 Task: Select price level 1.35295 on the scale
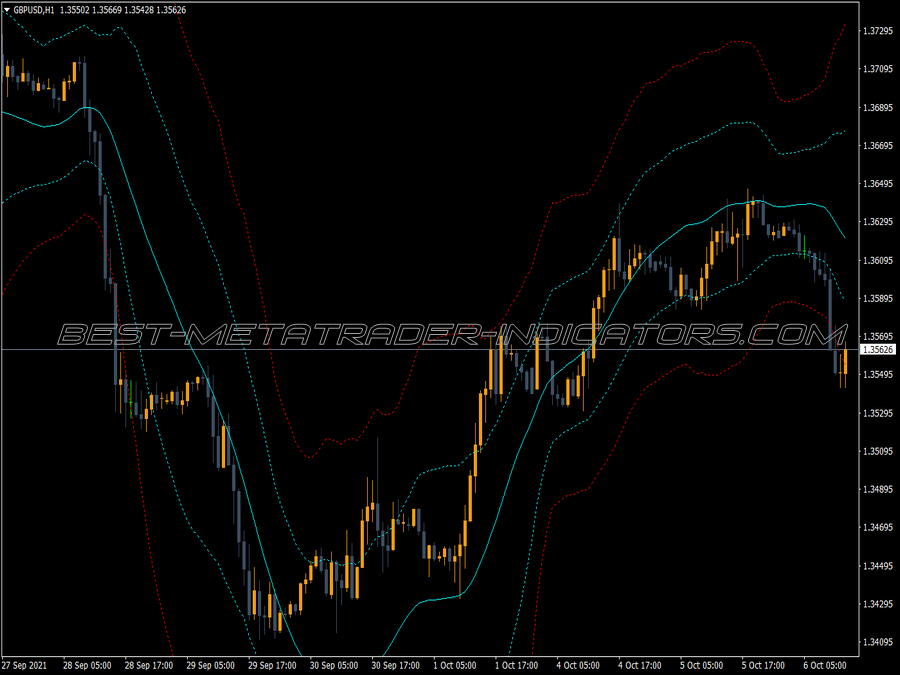(x=878, y=413)
